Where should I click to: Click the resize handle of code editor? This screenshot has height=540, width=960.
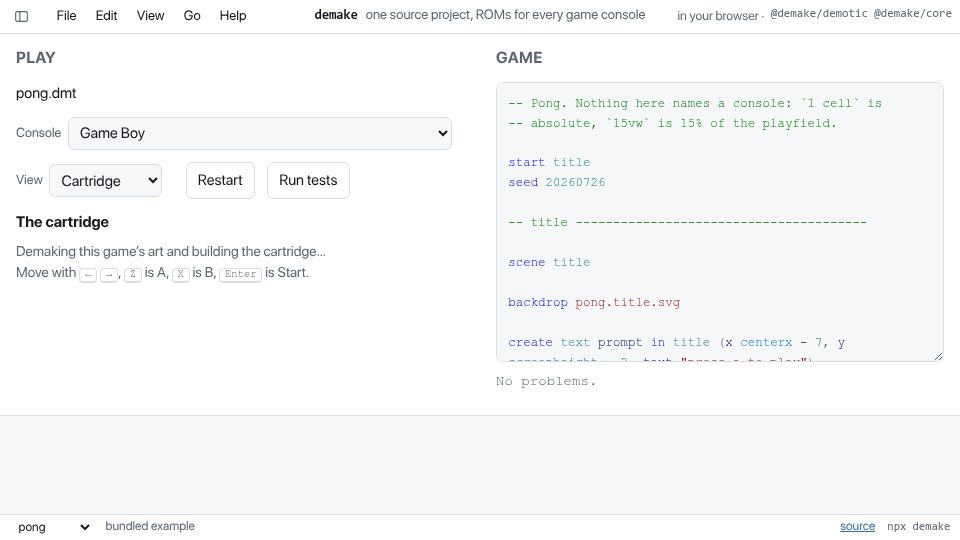[x=938, y=356]
